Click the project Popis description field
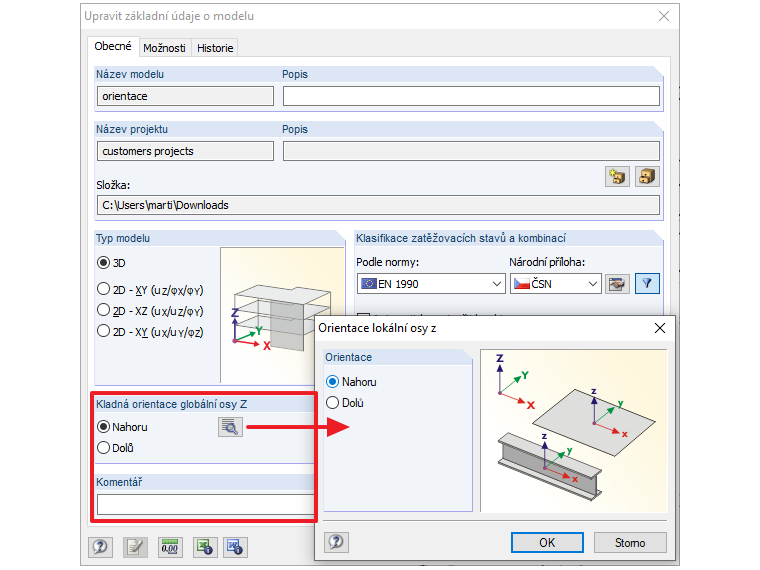This screenshot has height=570, width=760. 471,151
